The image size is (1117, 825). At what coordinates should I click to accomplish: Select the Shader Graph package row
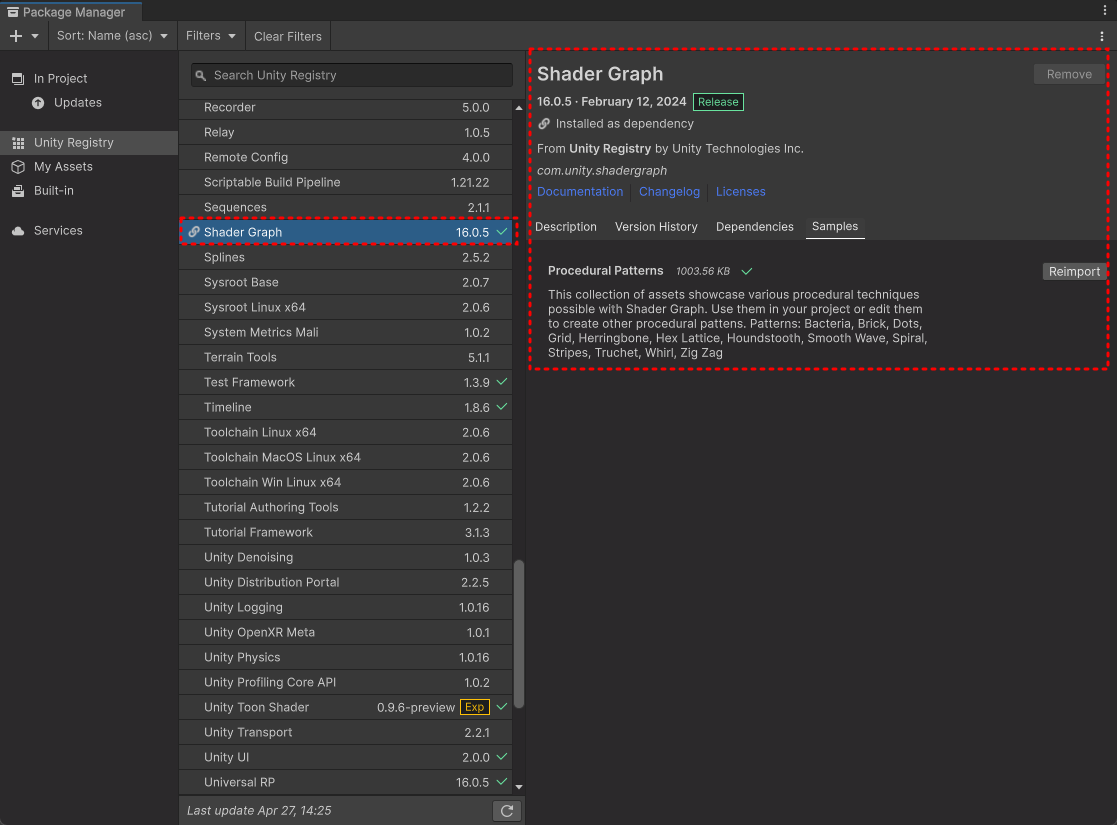point(346,232)
